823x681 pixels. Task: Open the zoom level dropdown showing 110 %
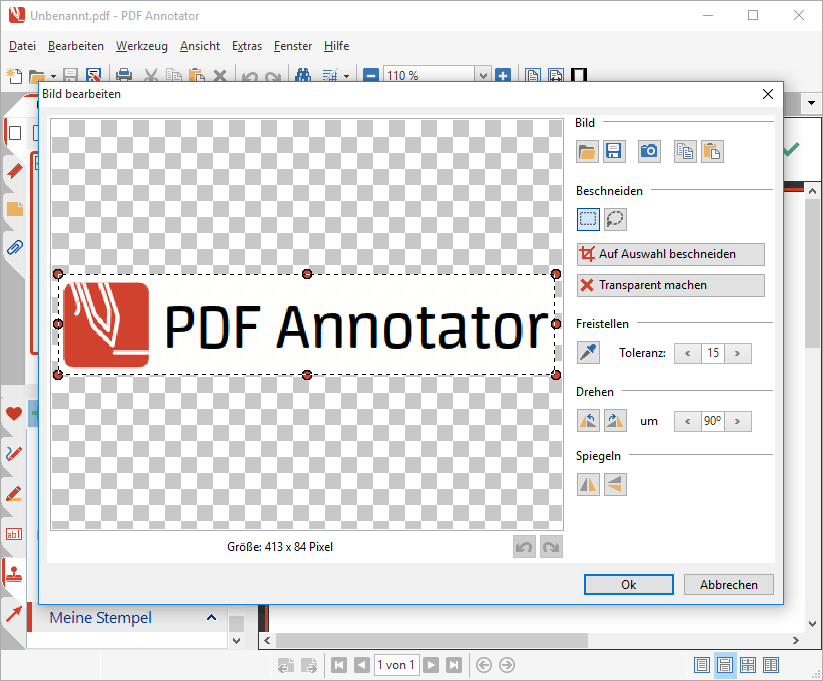[483, 75]
